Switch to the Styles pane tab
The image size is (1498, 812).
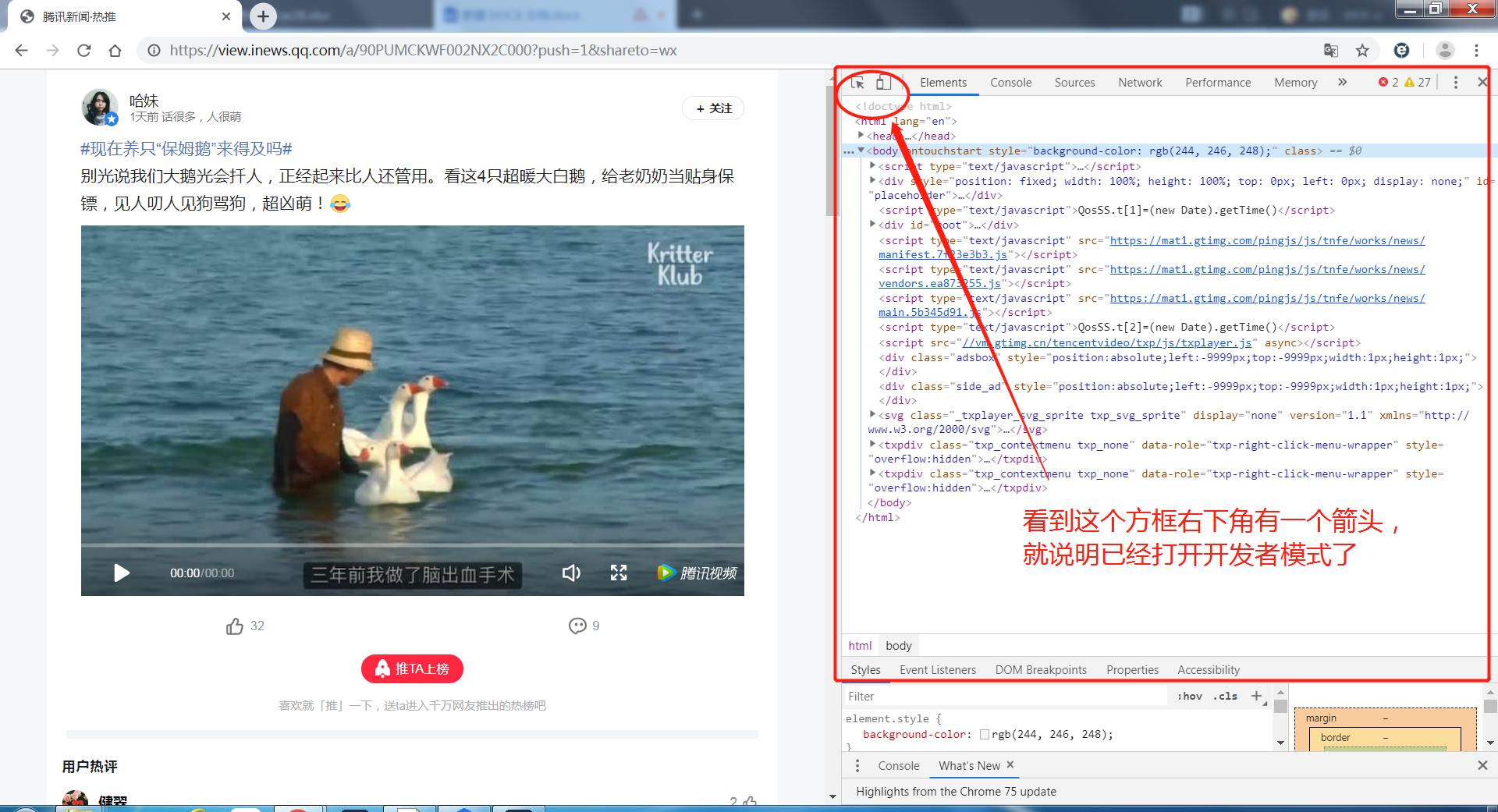(865, 670)
